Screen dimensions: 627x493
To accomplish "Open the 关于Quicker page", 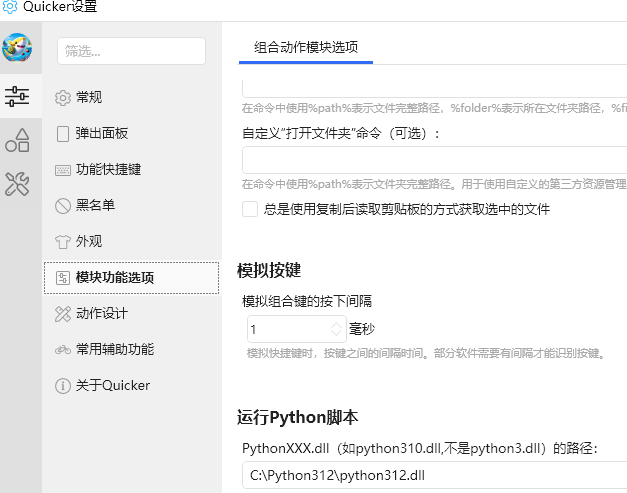I will [132, 385].
